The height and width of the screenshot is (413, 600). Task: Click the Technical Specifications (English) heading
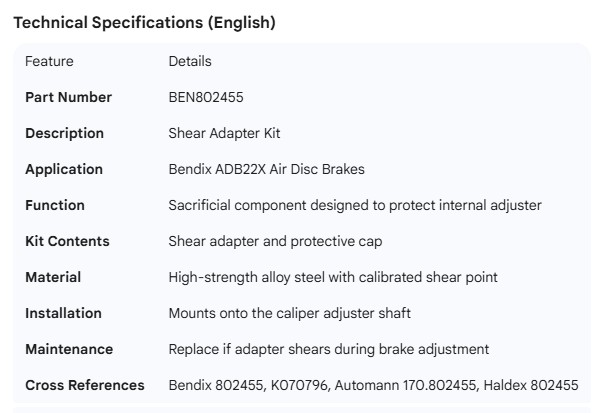143,22
